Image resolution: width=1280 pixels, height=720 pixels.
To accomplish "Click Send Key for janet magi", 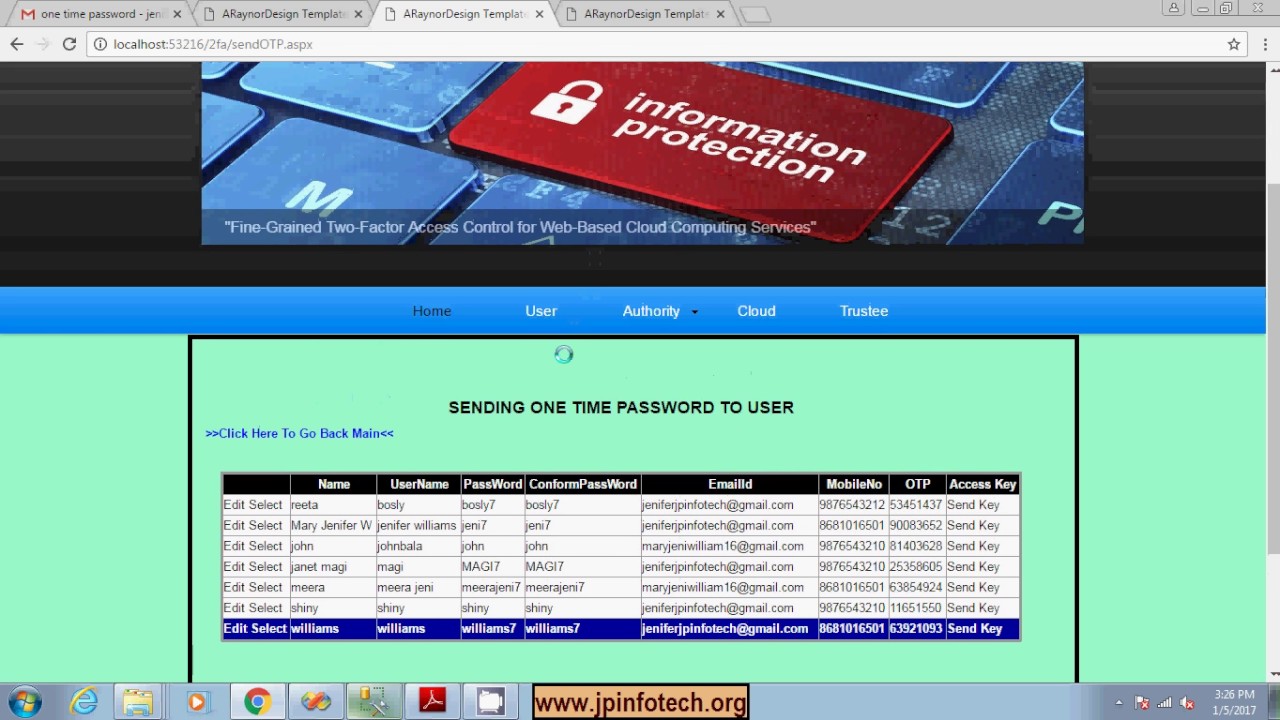I will [x=973, y=567].
